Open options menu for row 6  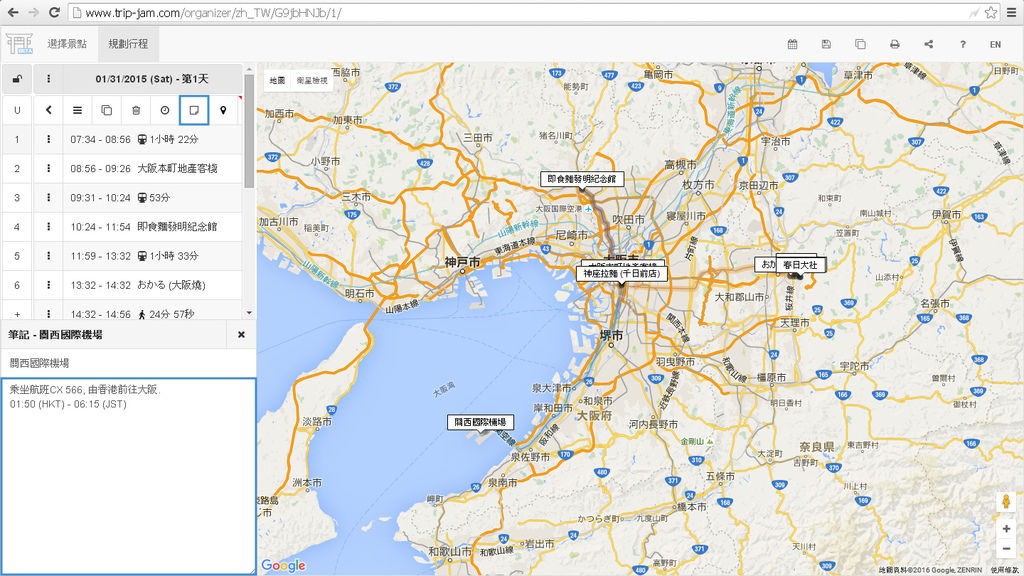pyautogui.click(x=48, y=285)
